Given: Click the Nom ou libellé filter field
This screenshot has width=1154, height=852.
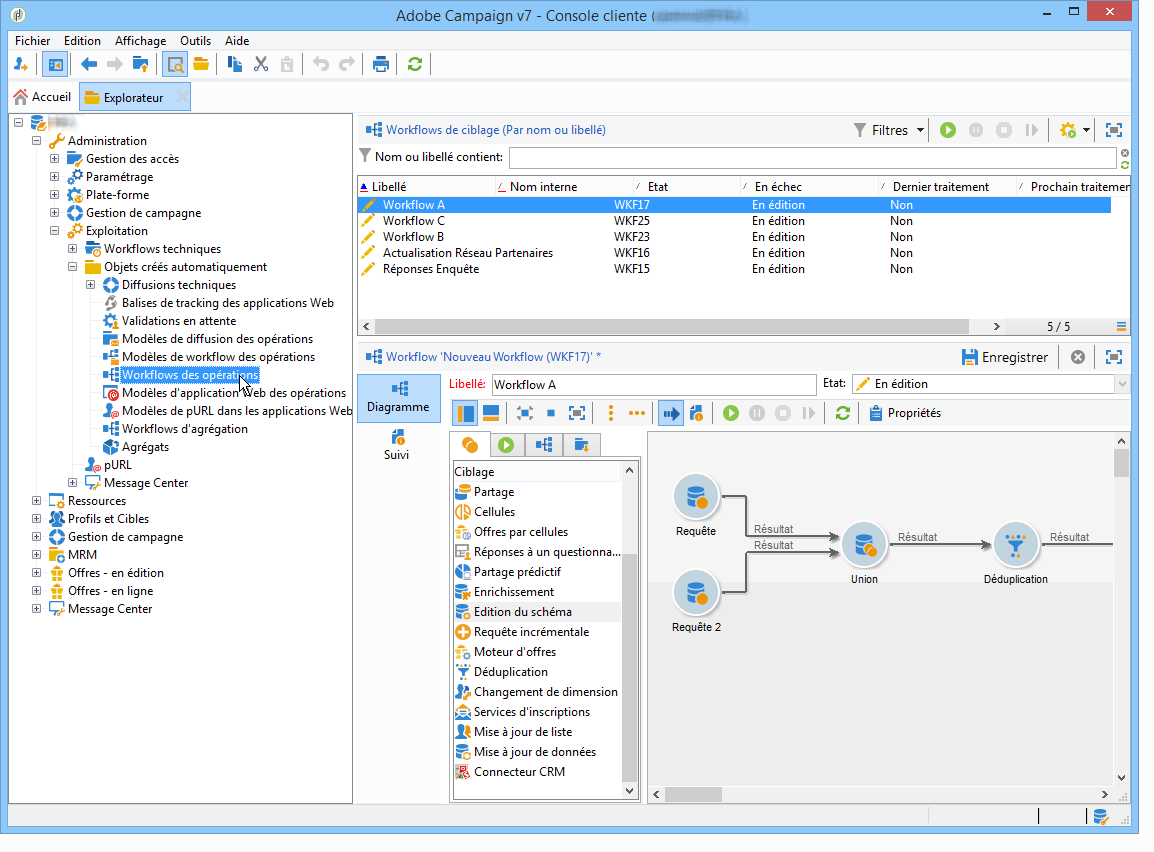Looking at the screenshot, I should pyautogui.click(x=811, y=158).
